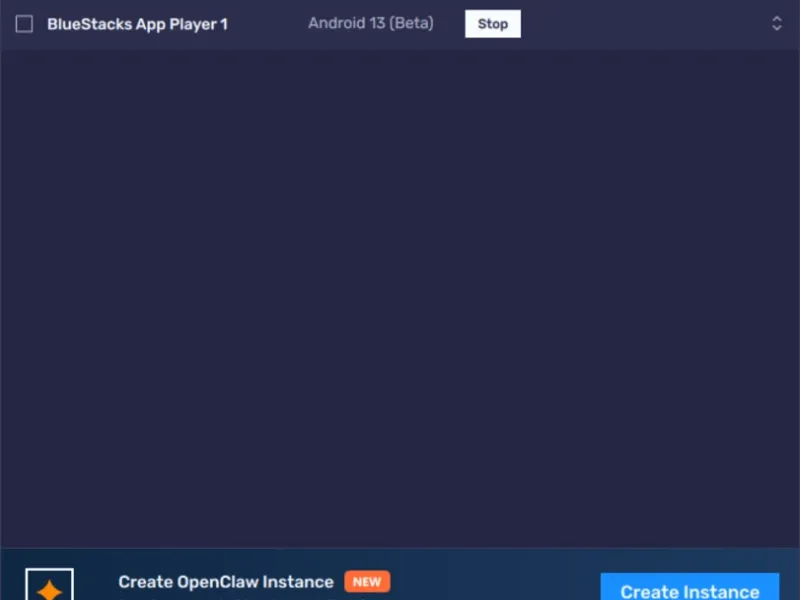Click the 'Create OpenClaw Instance' heading

[226, 582]
